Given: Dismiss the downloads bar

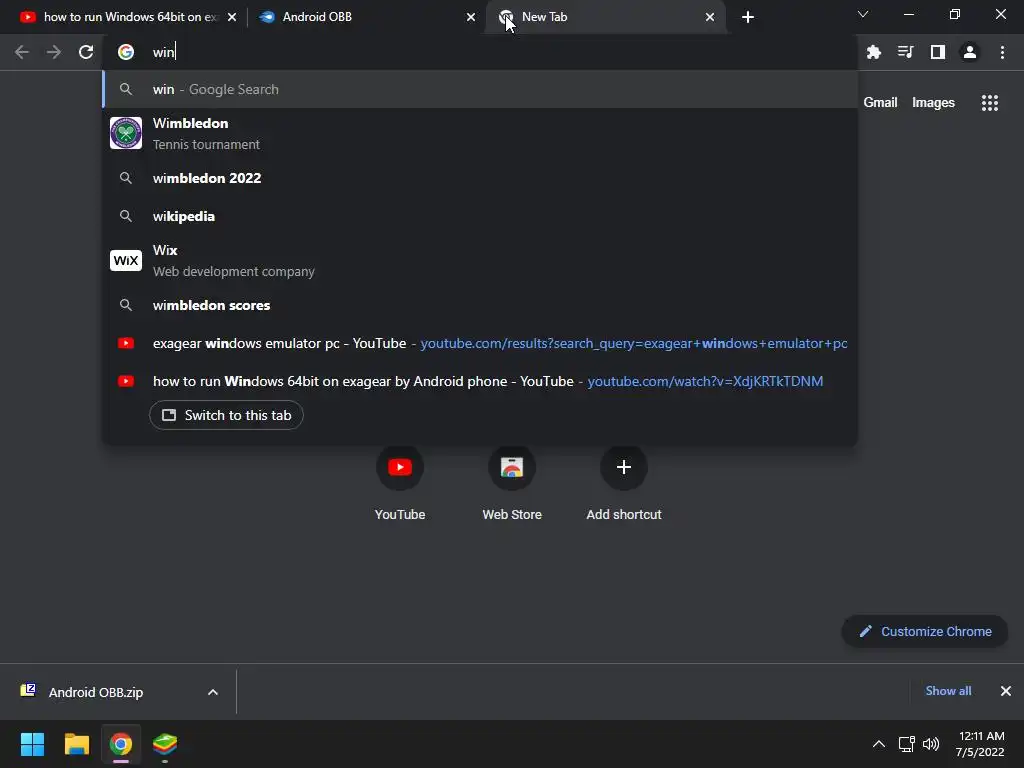Looking at the screenshot, I should pos(1006,691).
